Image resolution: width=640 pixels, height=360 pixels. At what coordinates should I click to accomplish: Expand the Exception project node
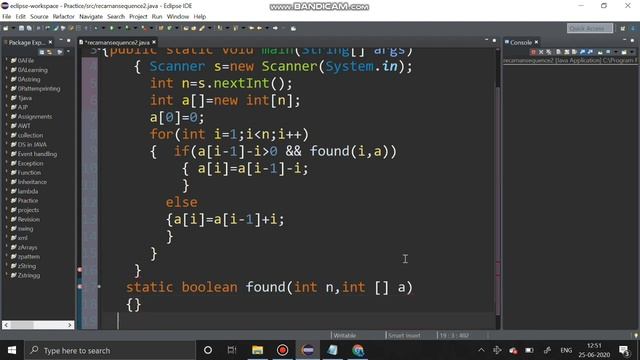7,163
